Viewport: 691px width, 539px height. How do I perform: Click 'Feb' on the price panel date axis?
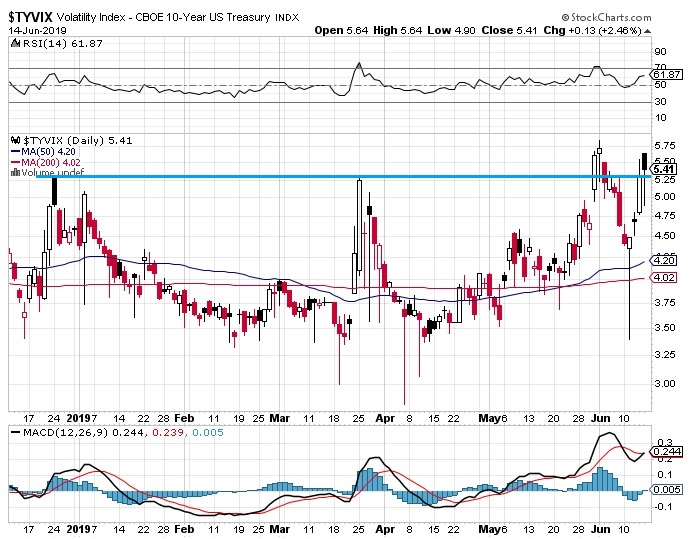click(x=184, y=418)
